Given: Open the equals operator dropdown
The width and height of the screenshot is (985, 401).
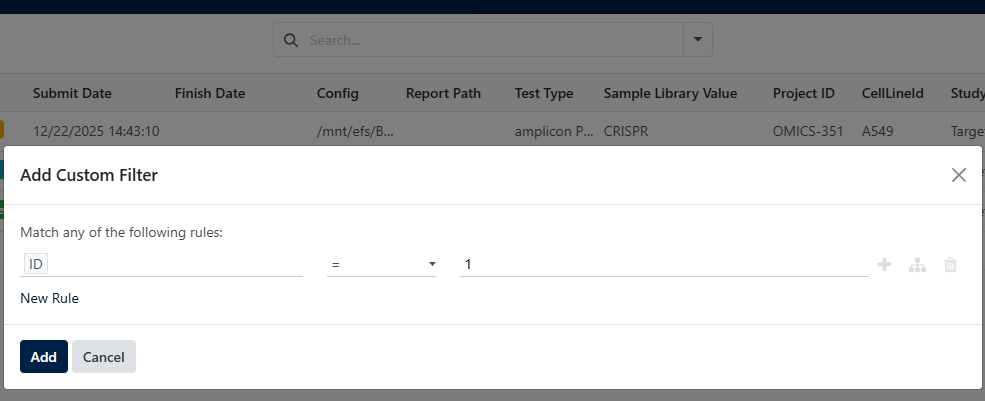Looking at the screenshot, I should point(382,264).
